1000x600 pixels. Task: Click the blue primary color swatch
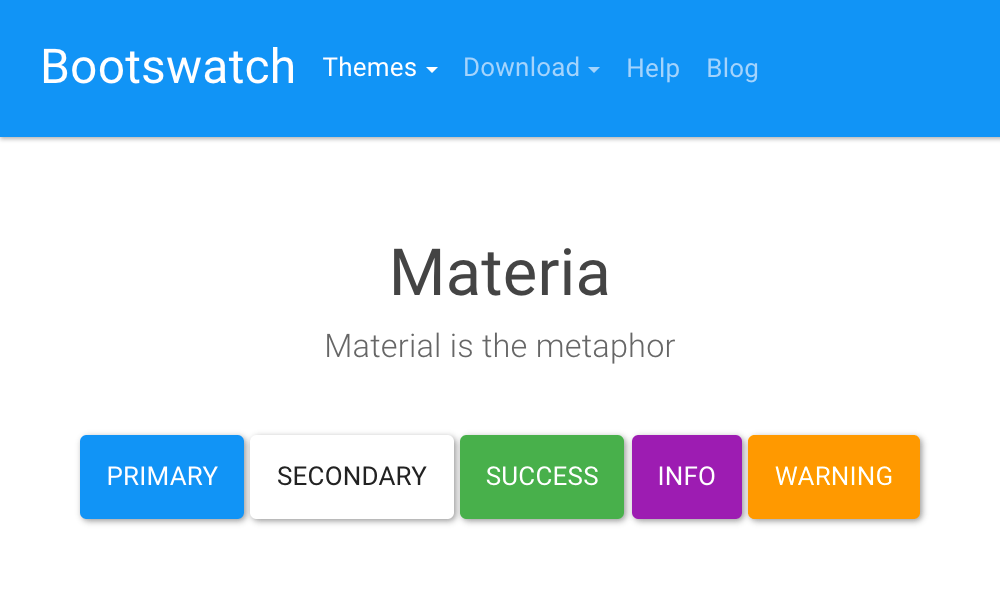point(161,477)
